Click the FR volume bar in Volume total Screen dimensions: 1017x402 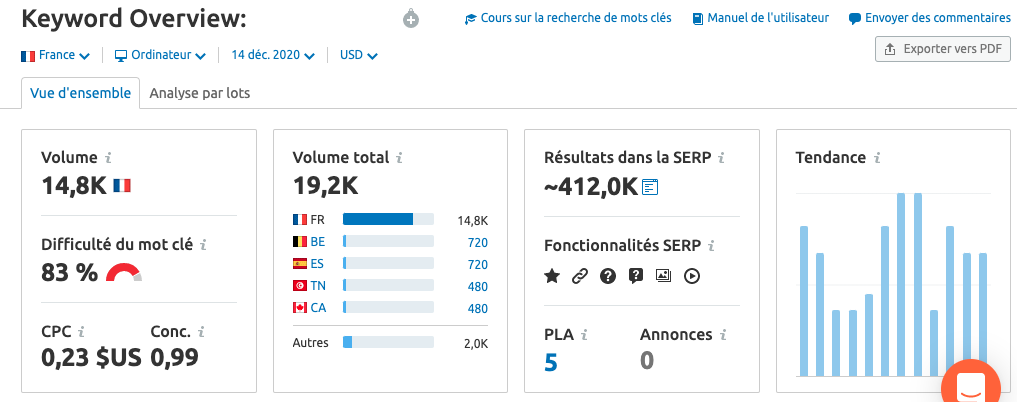click(388, 220)
